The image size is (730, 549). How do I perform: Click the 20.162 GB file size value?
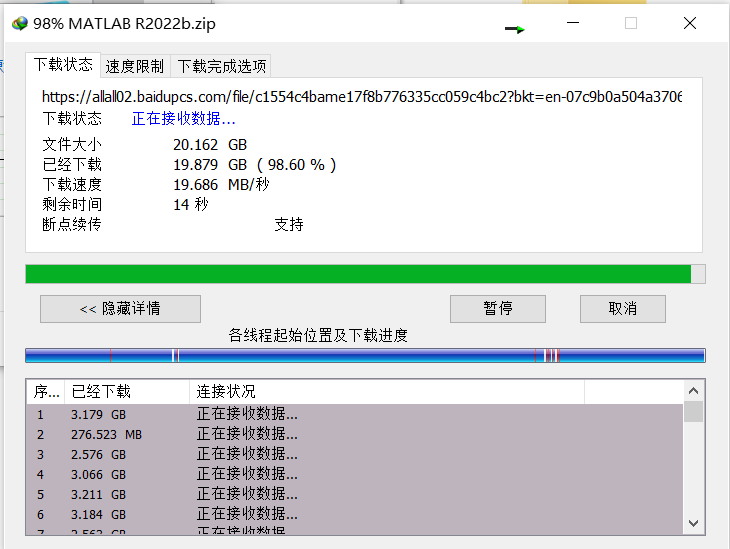pos(210,145)
